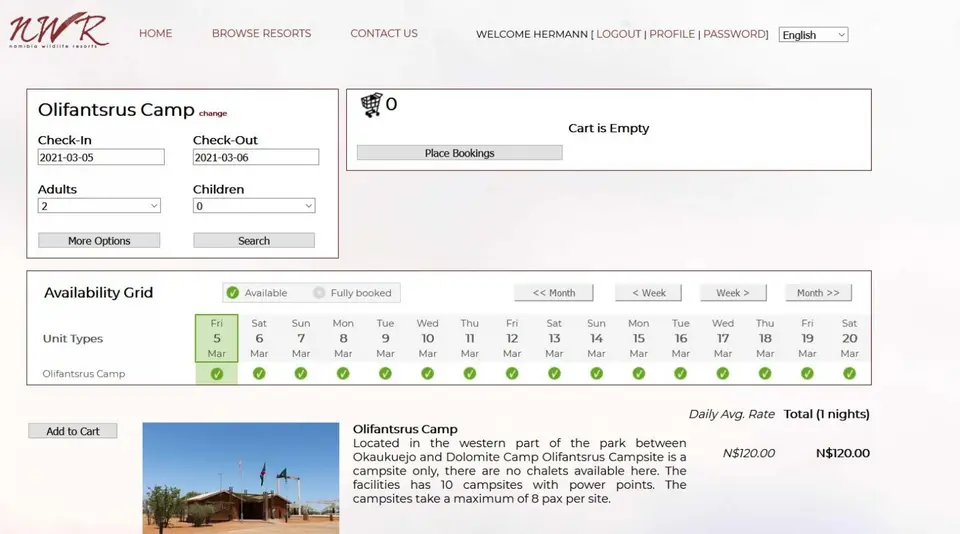Go back one month with << Month

554,293
